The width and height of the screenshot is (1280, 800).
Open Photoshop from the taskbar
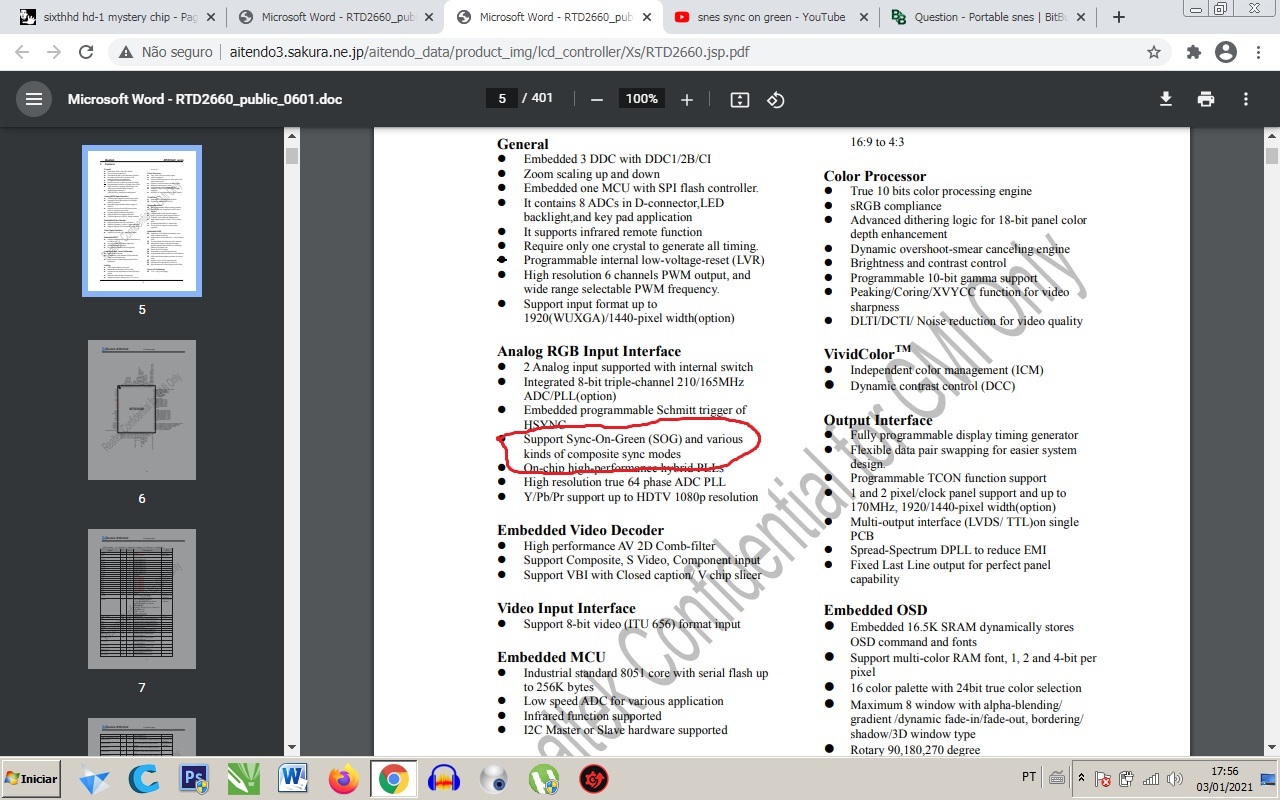coord(194,779)
